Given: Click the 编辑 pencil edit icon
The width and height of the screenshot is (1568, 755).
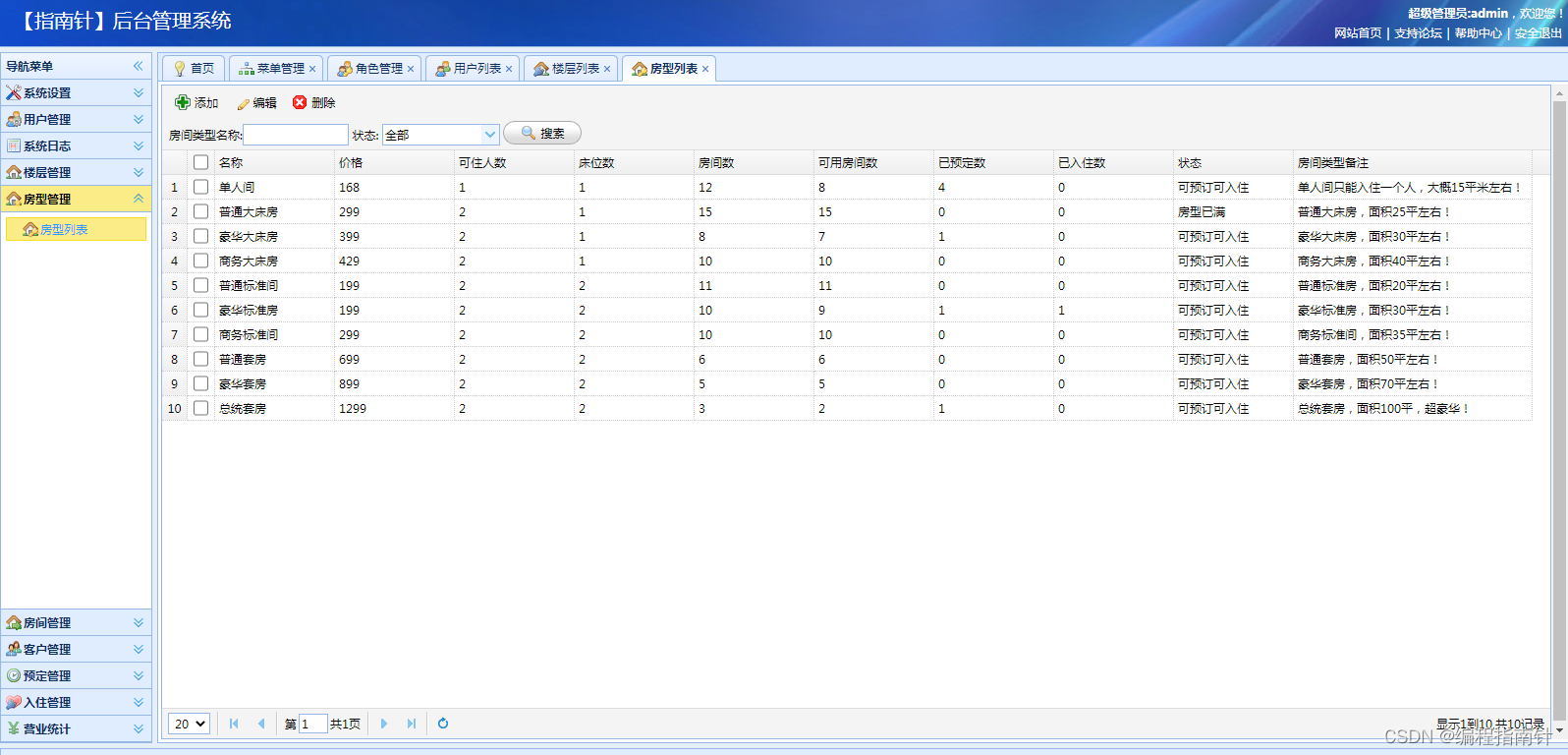Looking at the screenshot, I should pyautogui.click(x=244, y=103).
